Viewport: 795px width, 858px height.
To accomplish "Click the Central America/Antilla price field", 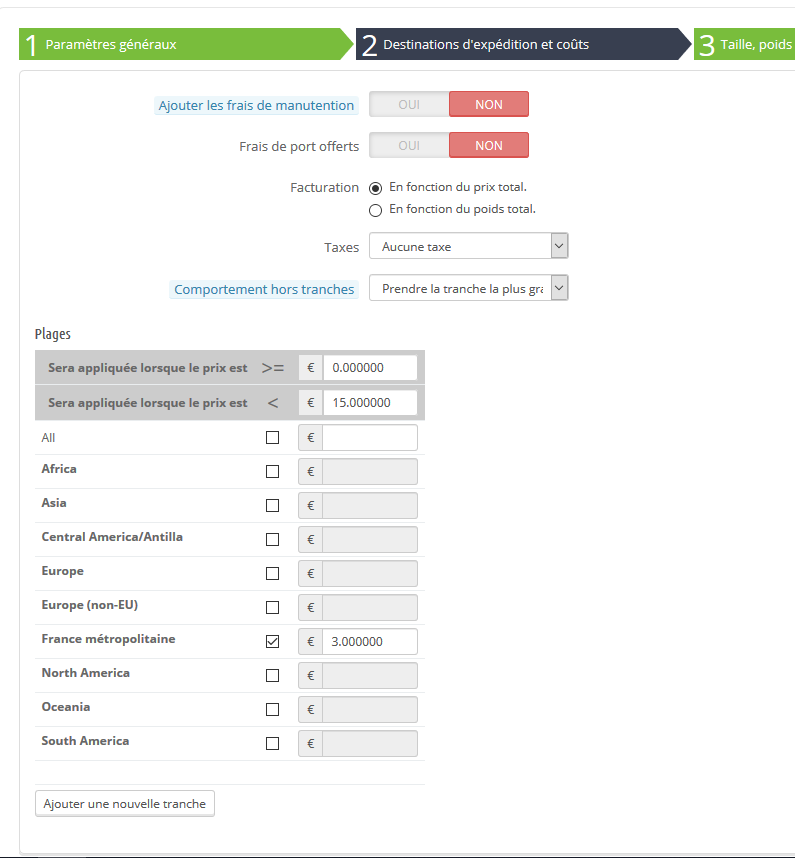I will (x=370, y=540).
